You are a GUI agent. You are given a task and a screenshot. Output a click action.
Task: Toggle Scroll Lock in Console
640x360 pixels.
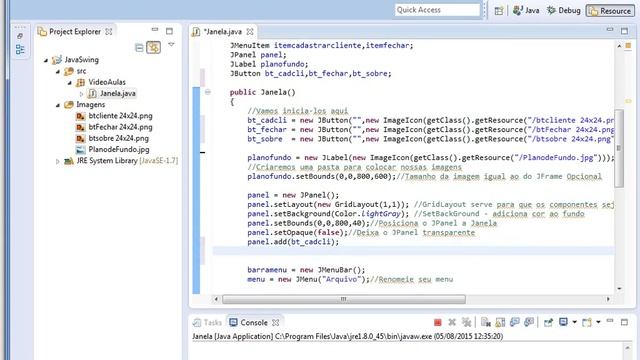(x=500, y=322)
